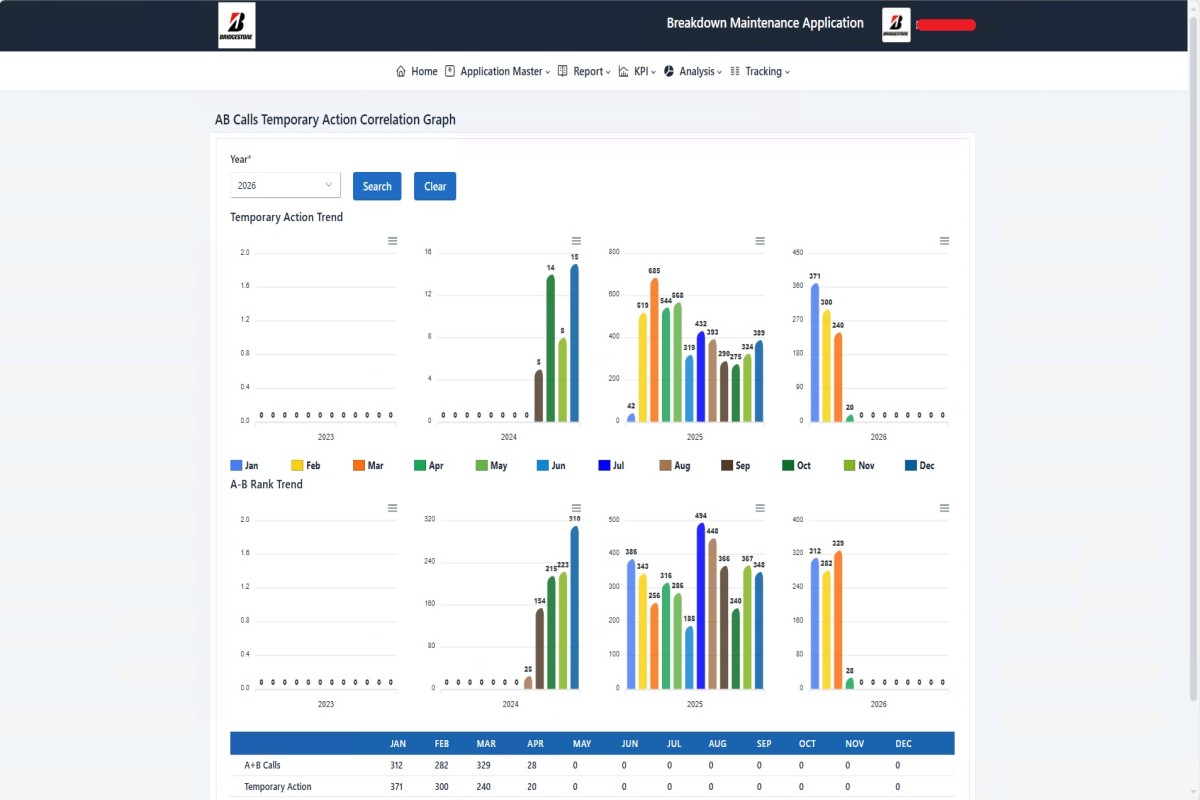
Task: Open hamburger menu of 2025 Temporary Action chart
Action: click(760, 241)
